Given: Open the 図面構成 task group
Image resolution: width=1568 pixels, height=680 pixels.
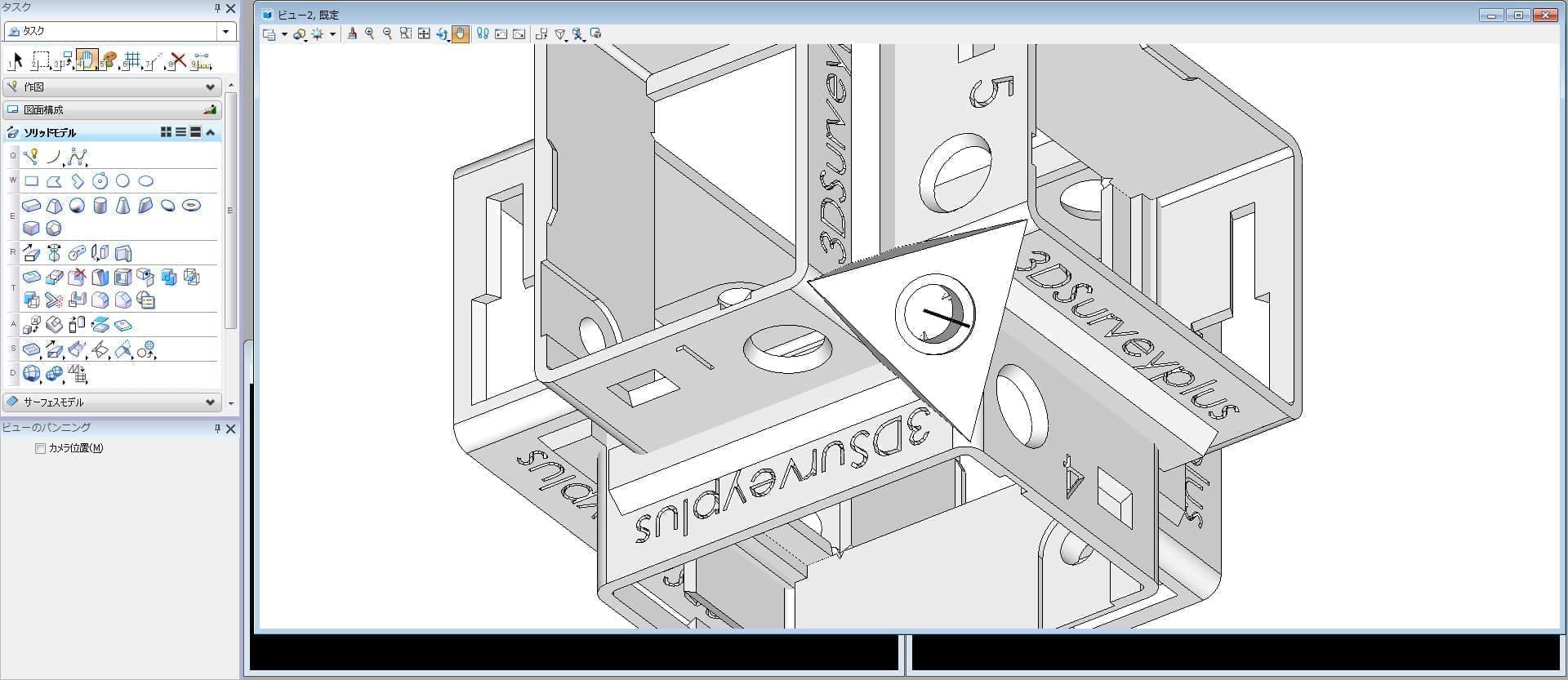Looking at the screenshot, I should pos(113,109).
